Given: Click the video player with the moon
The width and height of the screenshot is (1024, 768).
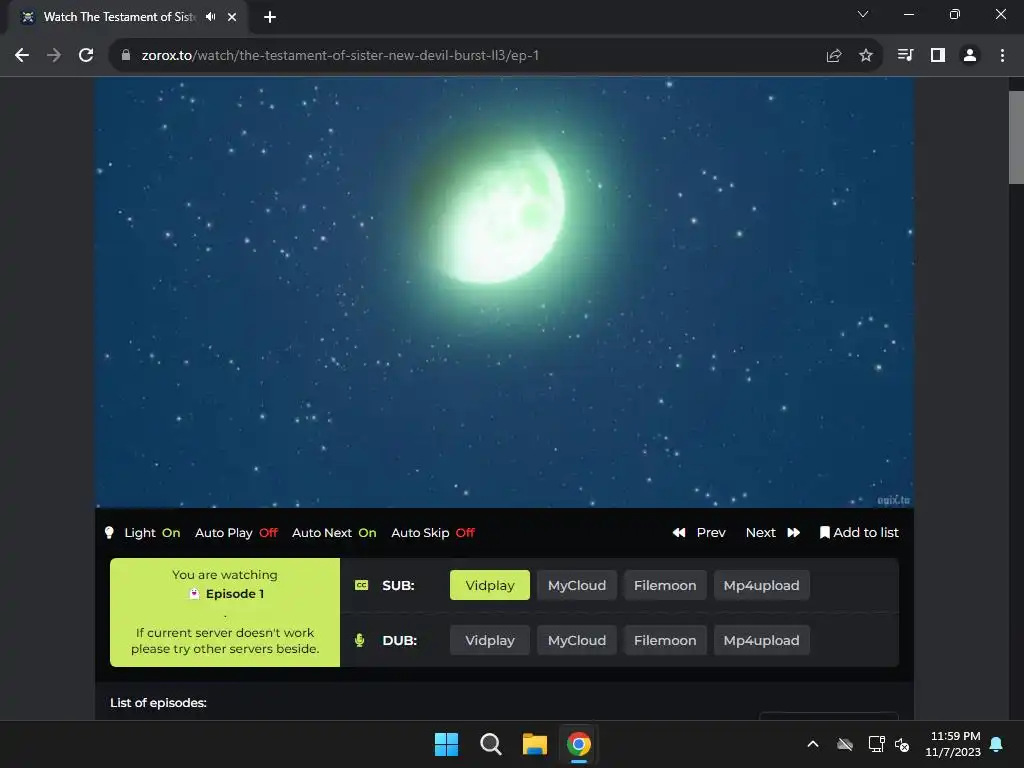Looking at the screenshot, I should tap(504, 292).
